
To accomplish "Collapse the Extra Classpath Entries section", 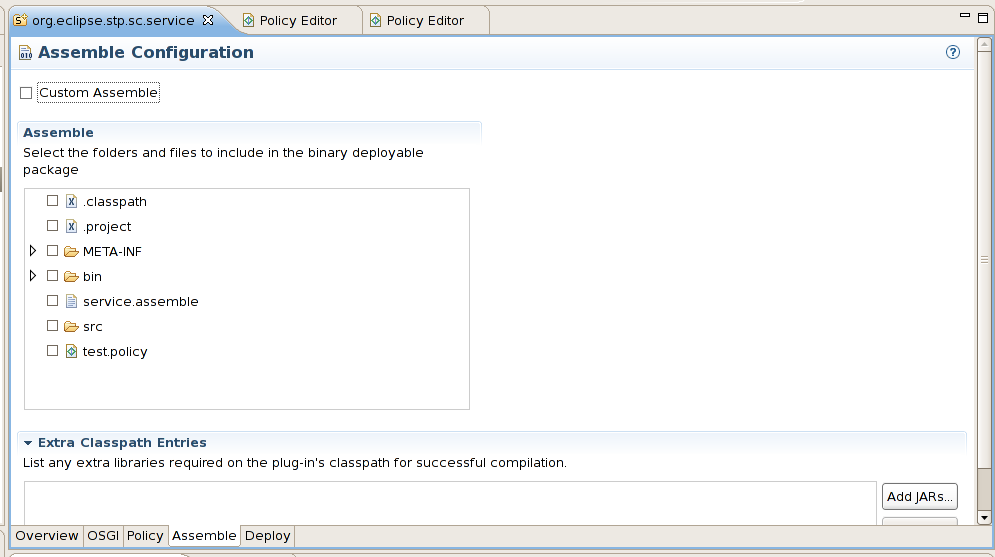I will [x=29, y=442].
